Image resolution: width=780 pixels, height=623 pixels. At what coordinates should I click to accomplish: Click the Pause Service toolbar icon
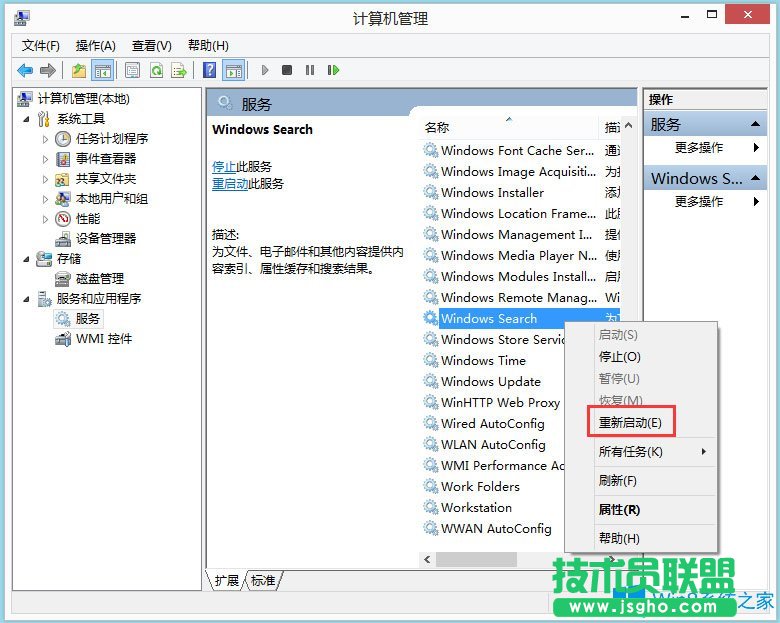310,70
